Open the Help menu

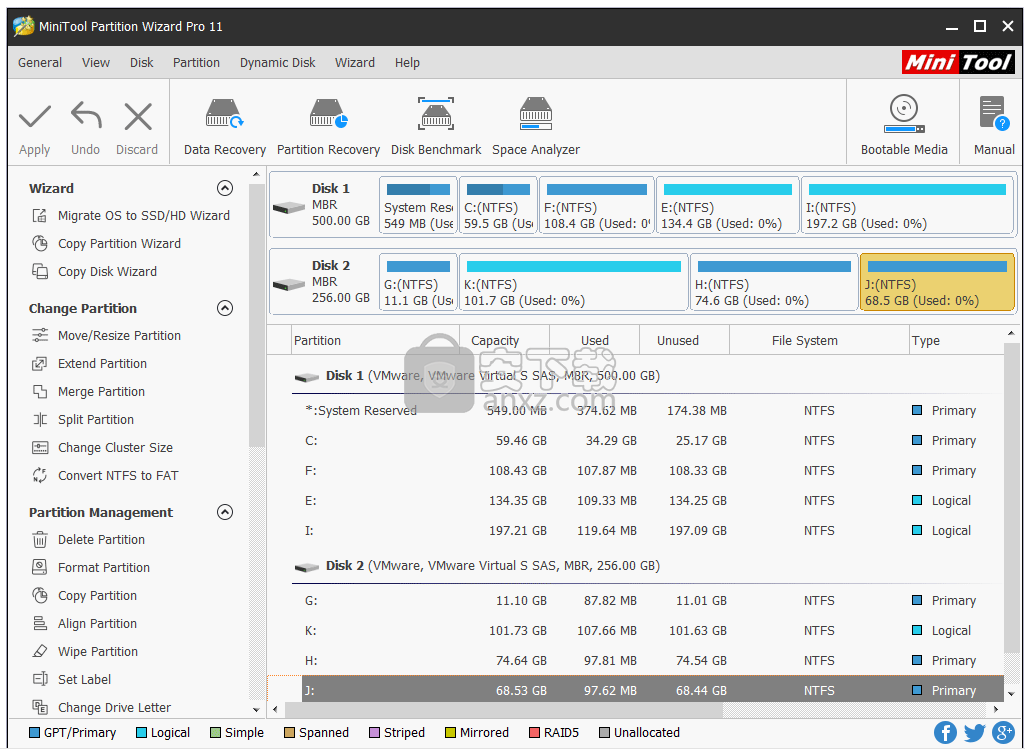pyautogui.click(x=407, y=63)
